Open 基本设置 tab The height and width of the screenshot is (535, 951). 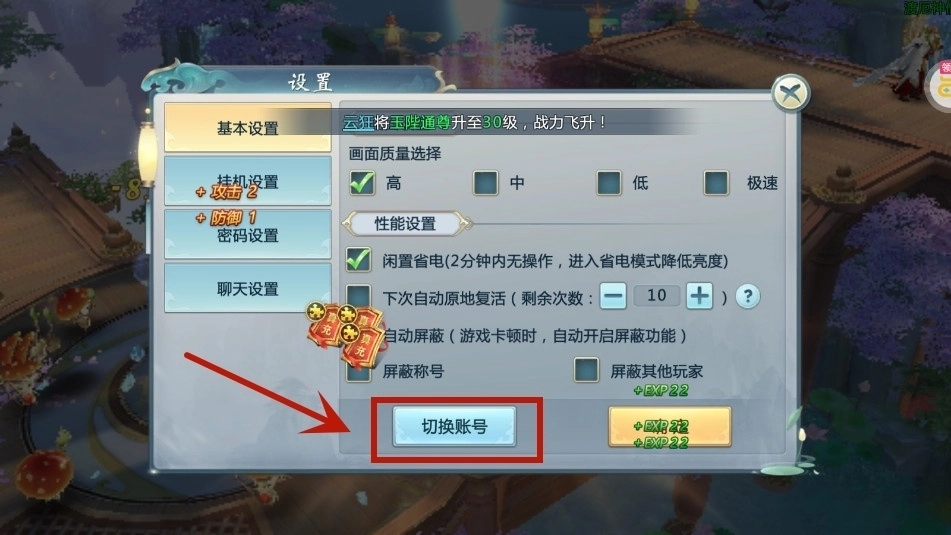pyautogui.click(x=247, y=127)
